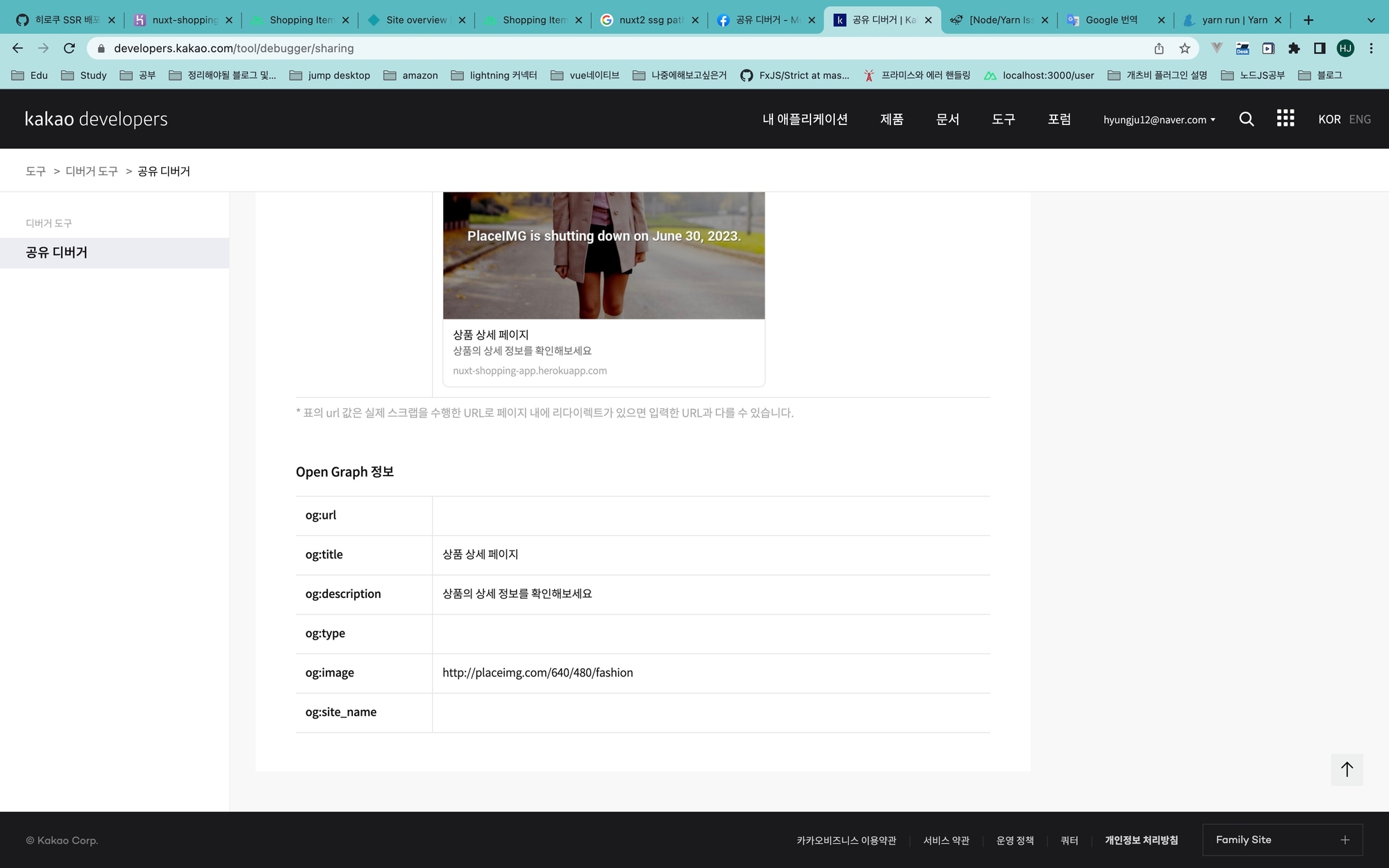Select 공유 디버거 in the sidebar
Image resolution: width=1389 pixels, height=868 pixels.
pyautogui.click(x=115, y=253)
